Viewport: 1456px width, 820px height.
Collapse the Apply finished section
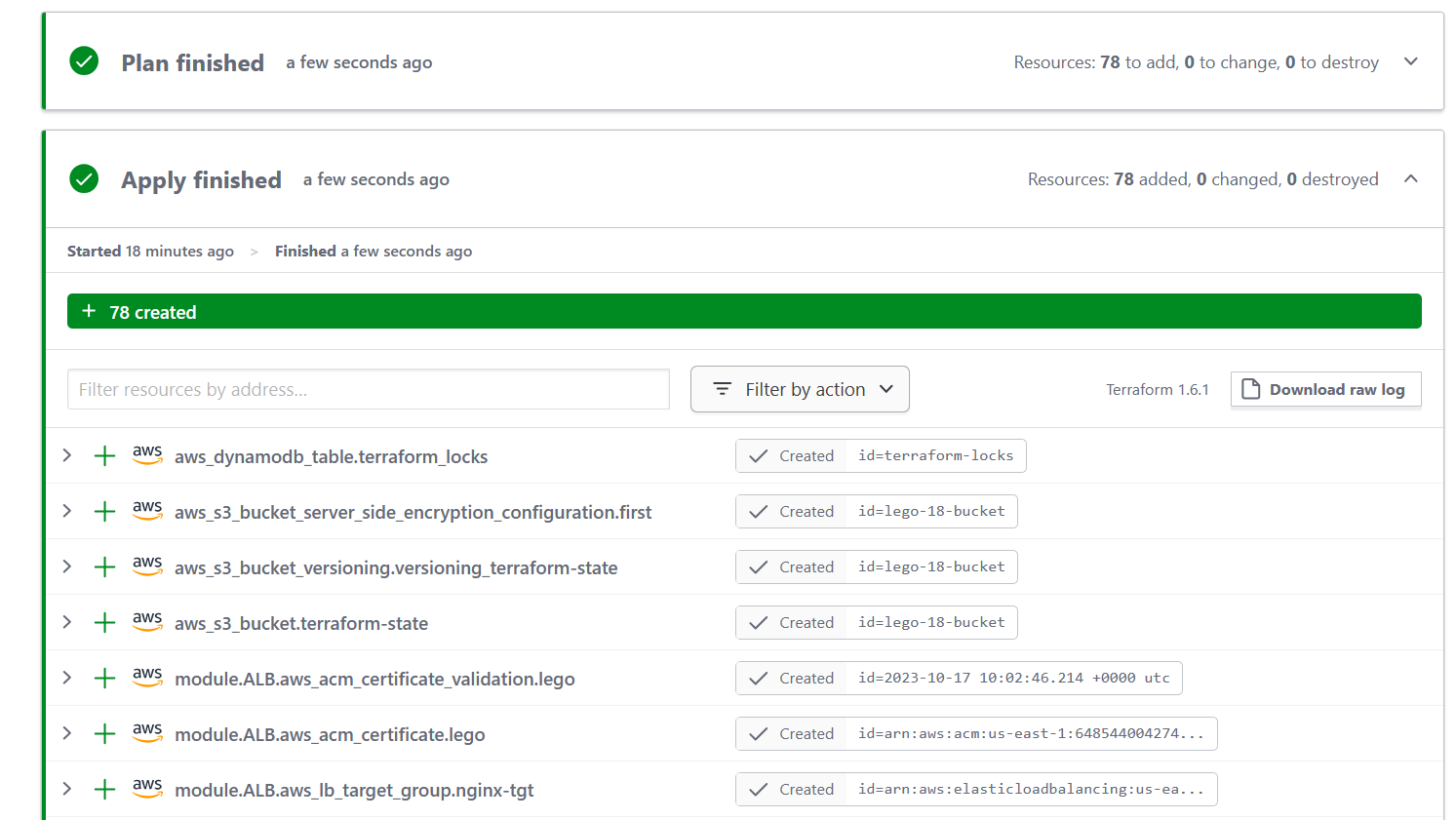pyautogui.click(x=1411, y=179)
